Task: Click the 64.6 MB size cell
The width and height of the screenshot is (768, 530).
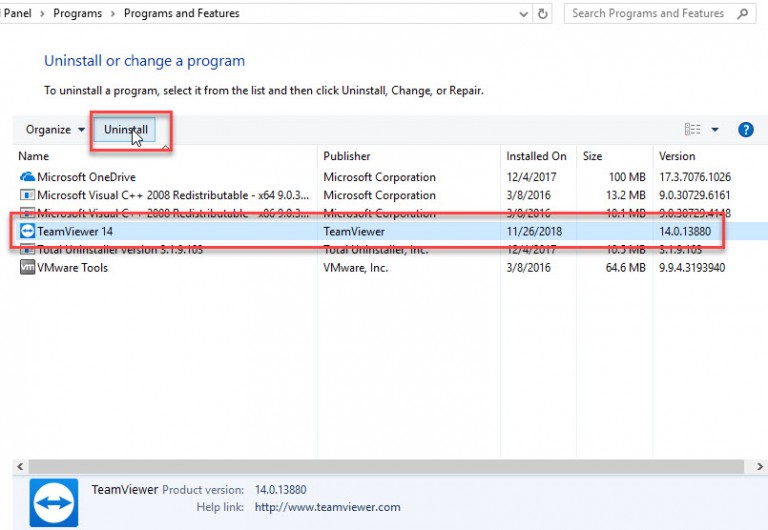Action: pos(625,267)
